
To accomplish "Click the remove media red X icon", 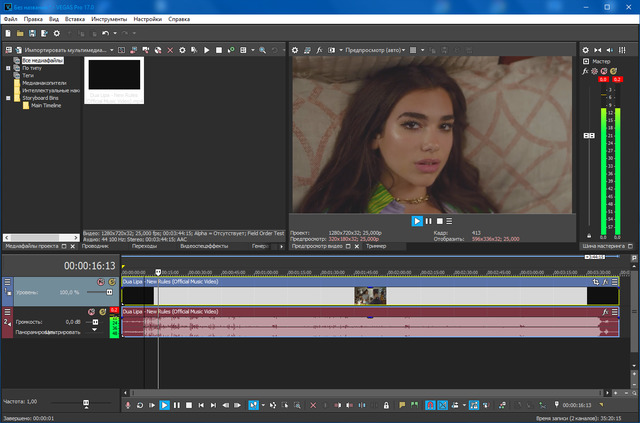I will pos(170,49).
